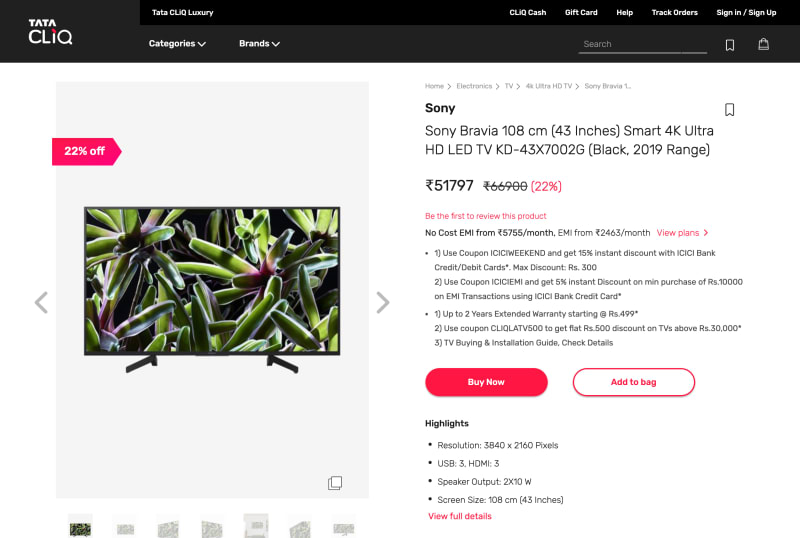
Task: Open View full details link
Action: (460, 516)
